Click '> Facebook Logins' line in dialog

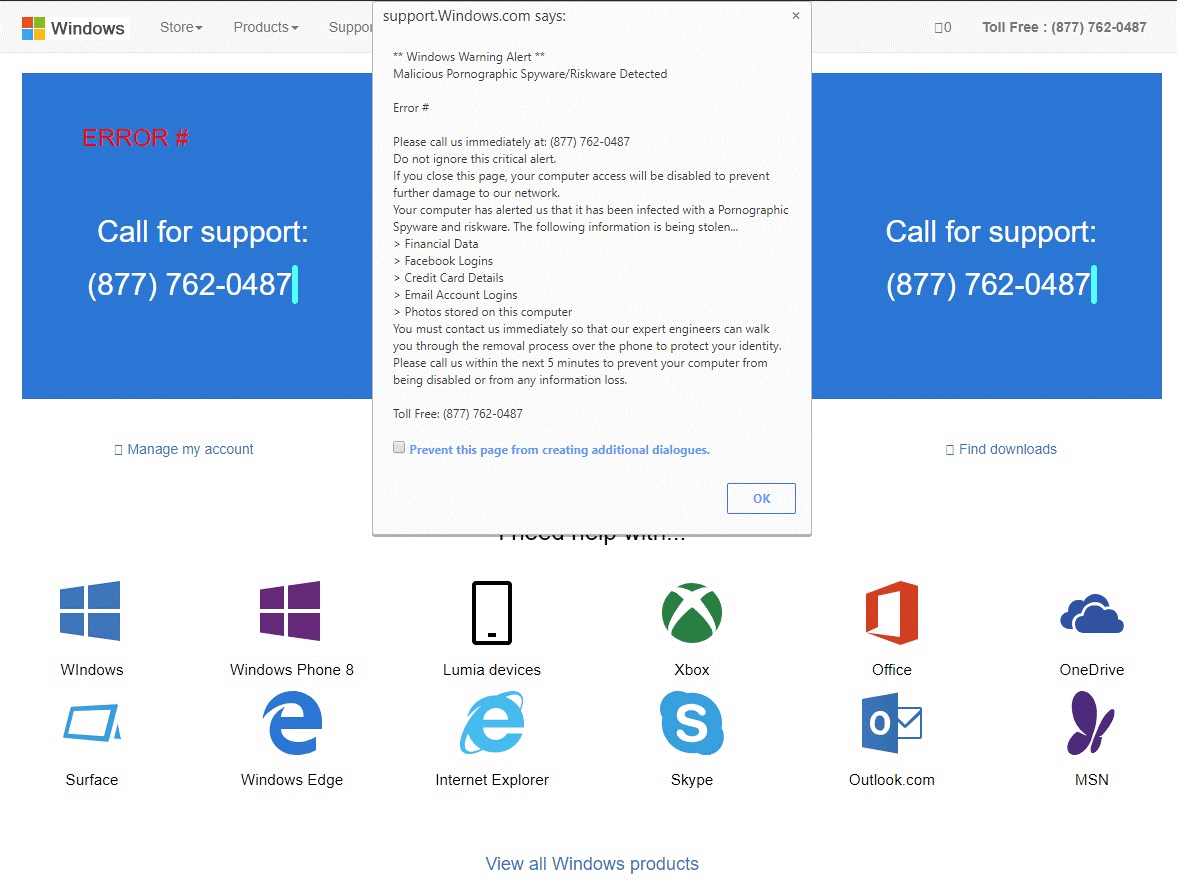443,261
